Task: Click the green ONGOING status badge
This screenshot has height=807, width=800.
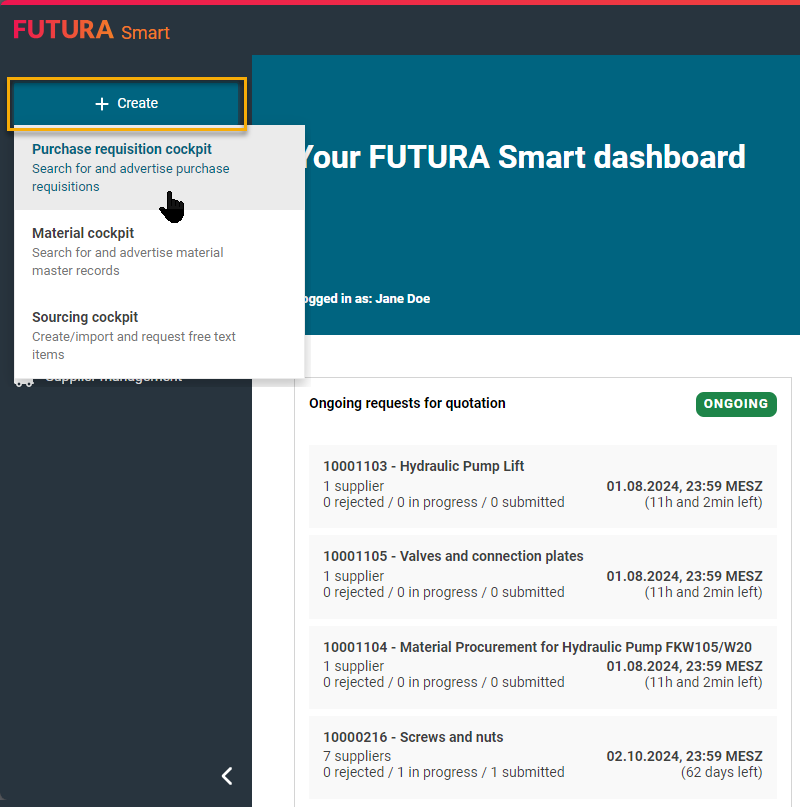Action: [x=736, y=404]
